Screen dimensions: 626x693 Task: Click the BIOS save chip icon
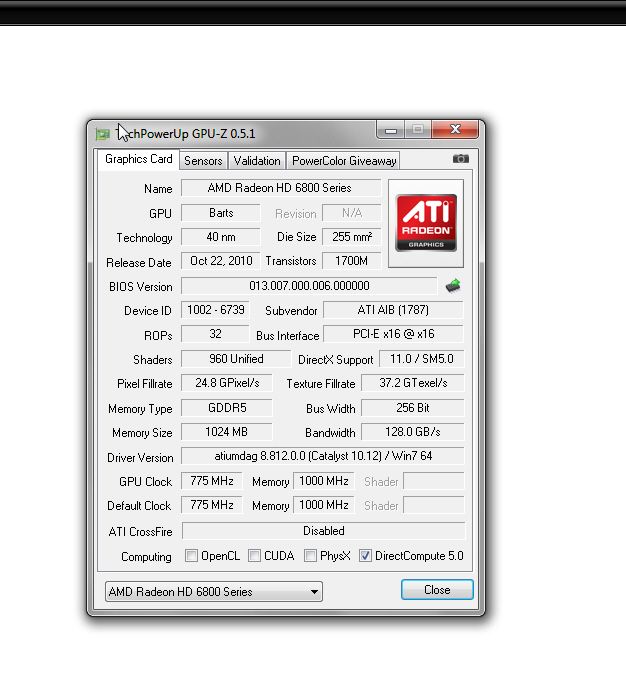pos(453,286)
